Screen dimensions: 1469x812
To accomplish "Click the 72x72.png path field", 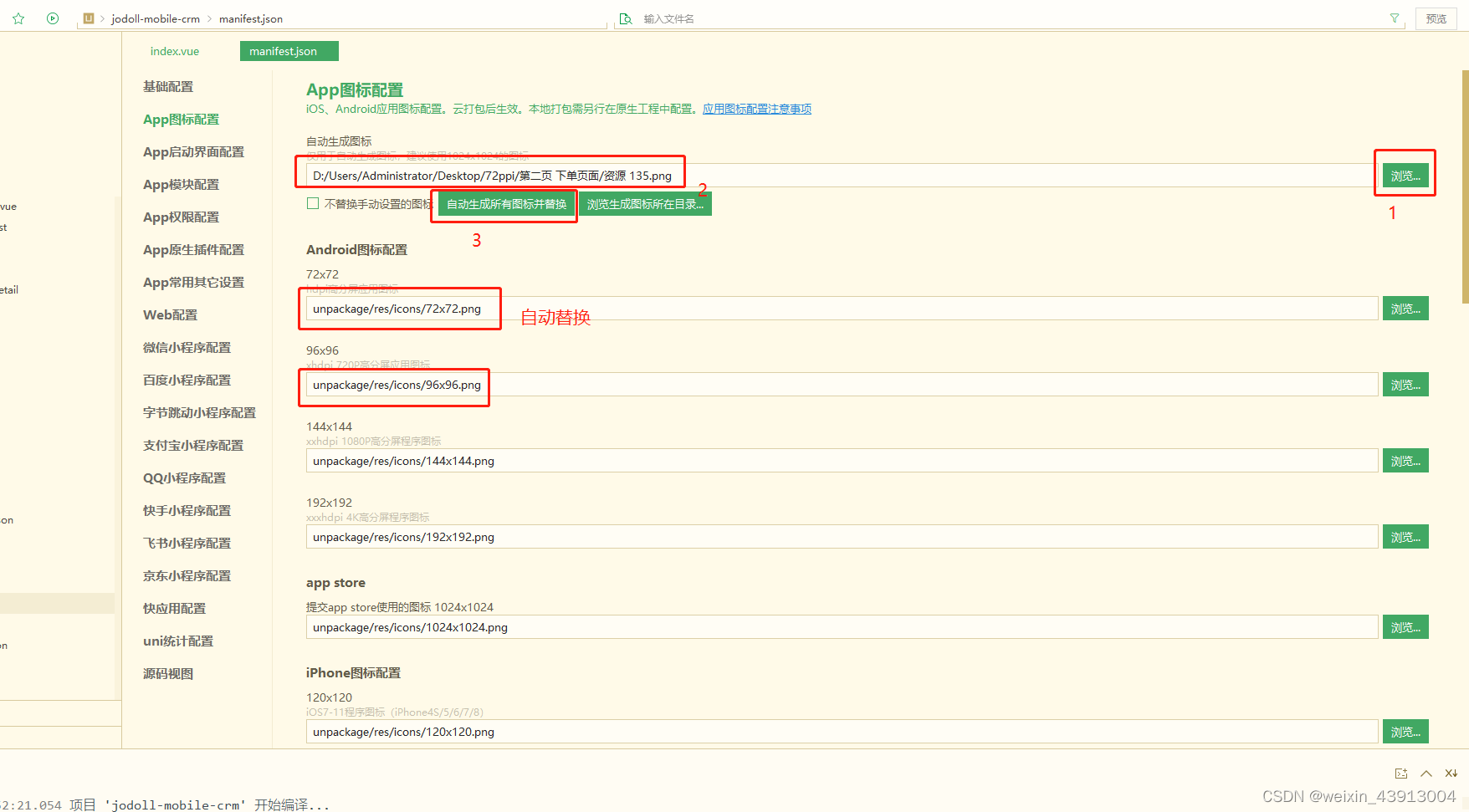I will point(842,309).
